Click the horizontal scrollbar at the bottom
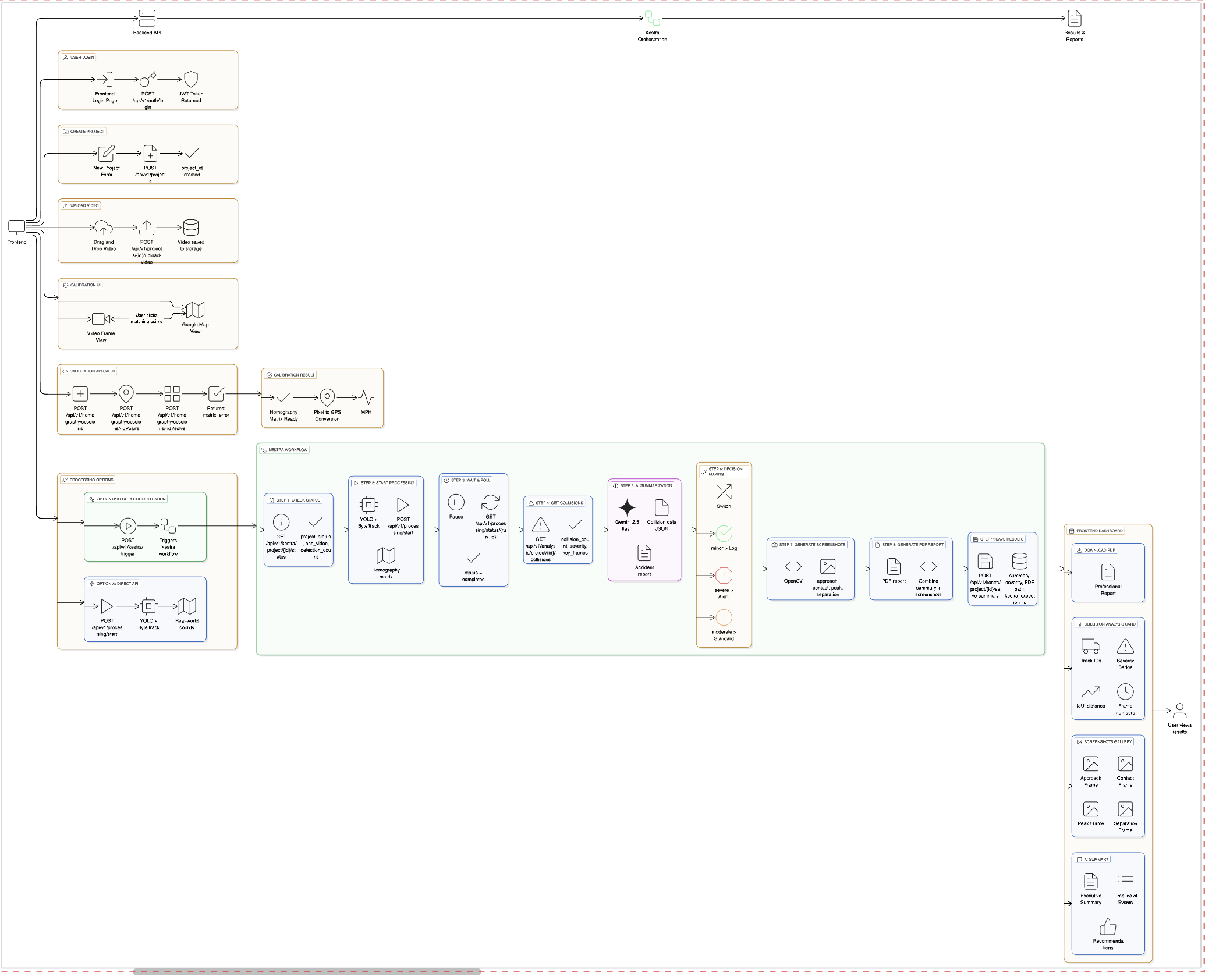The width and height of the screenshot is (1205, 980). [306, 971]
